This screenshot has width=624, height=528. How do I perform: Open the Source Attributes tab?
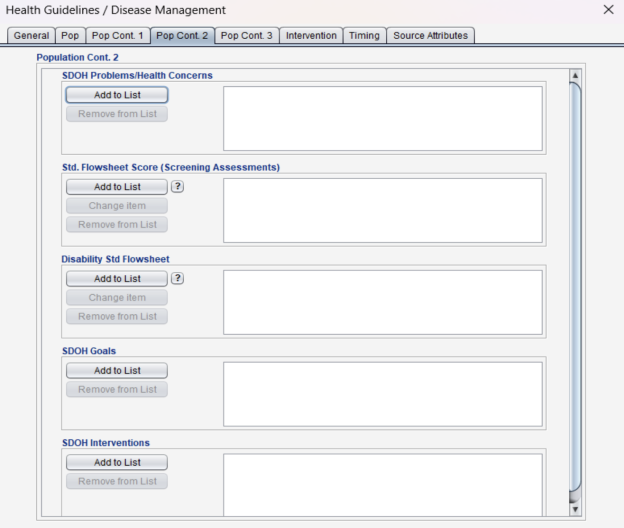[x=430, y=36]
